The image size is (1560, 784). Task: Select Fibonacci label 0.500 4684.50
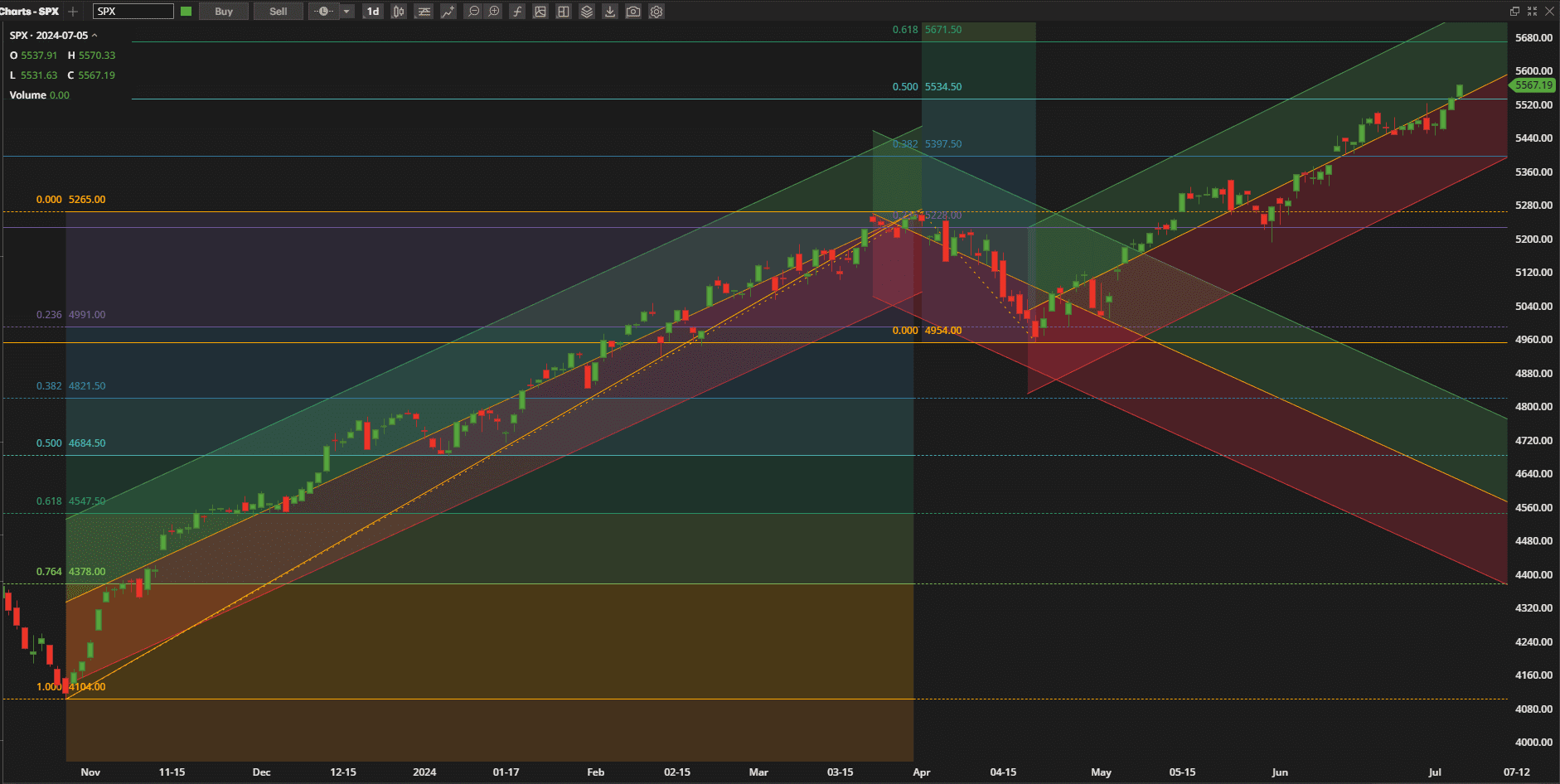pyautogui.click(x=70, y=443)
